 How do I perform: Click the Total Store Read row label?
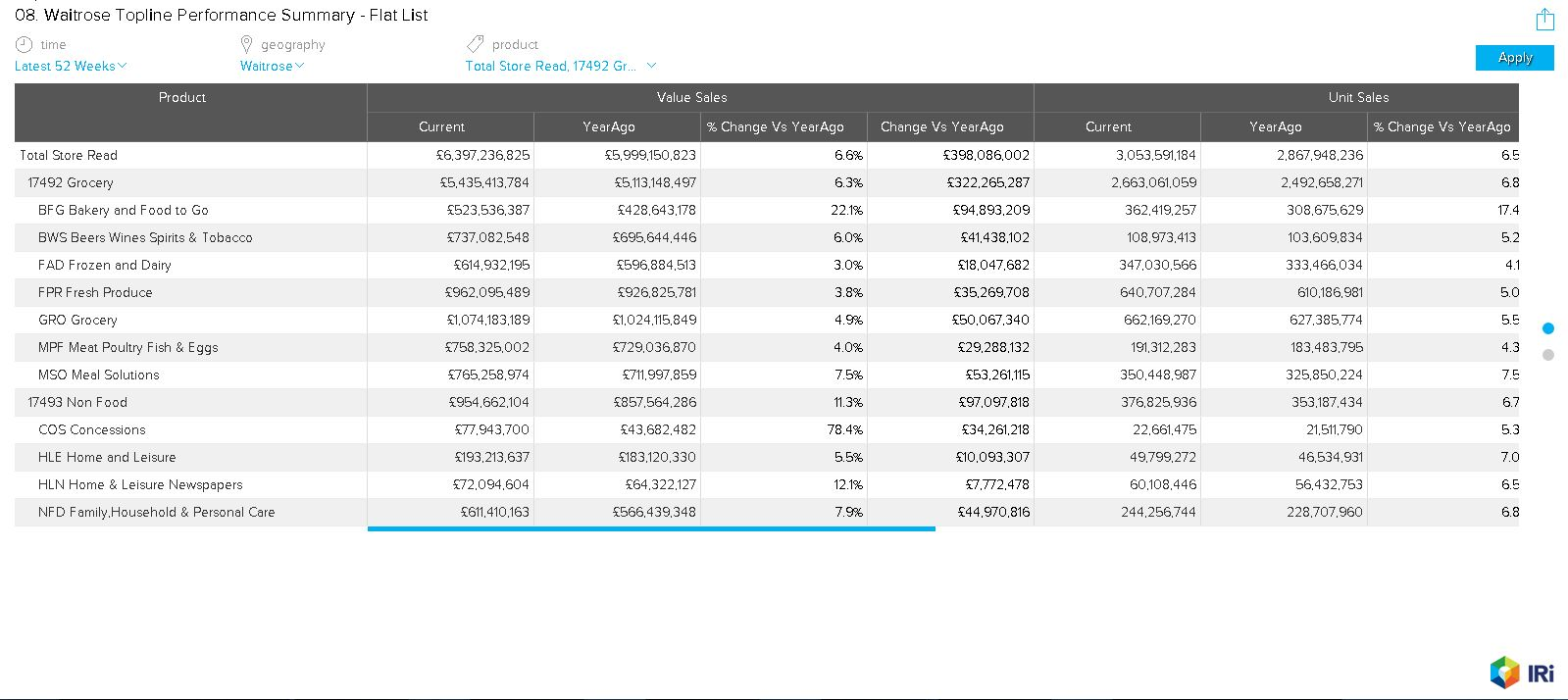(69, 155)
